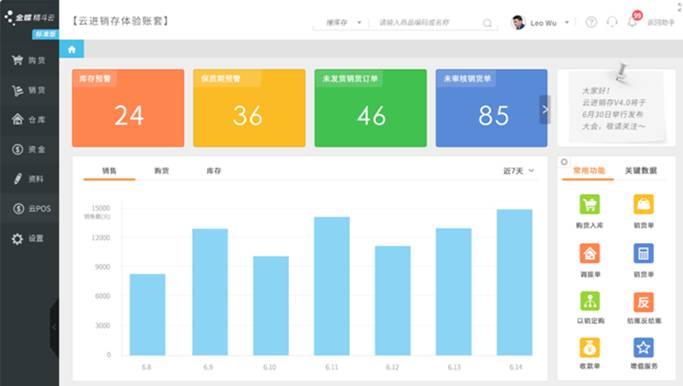This screenshot has width=683, height=386.
Task: Click the 6.8 sales bar
Action: pos(147,315)
